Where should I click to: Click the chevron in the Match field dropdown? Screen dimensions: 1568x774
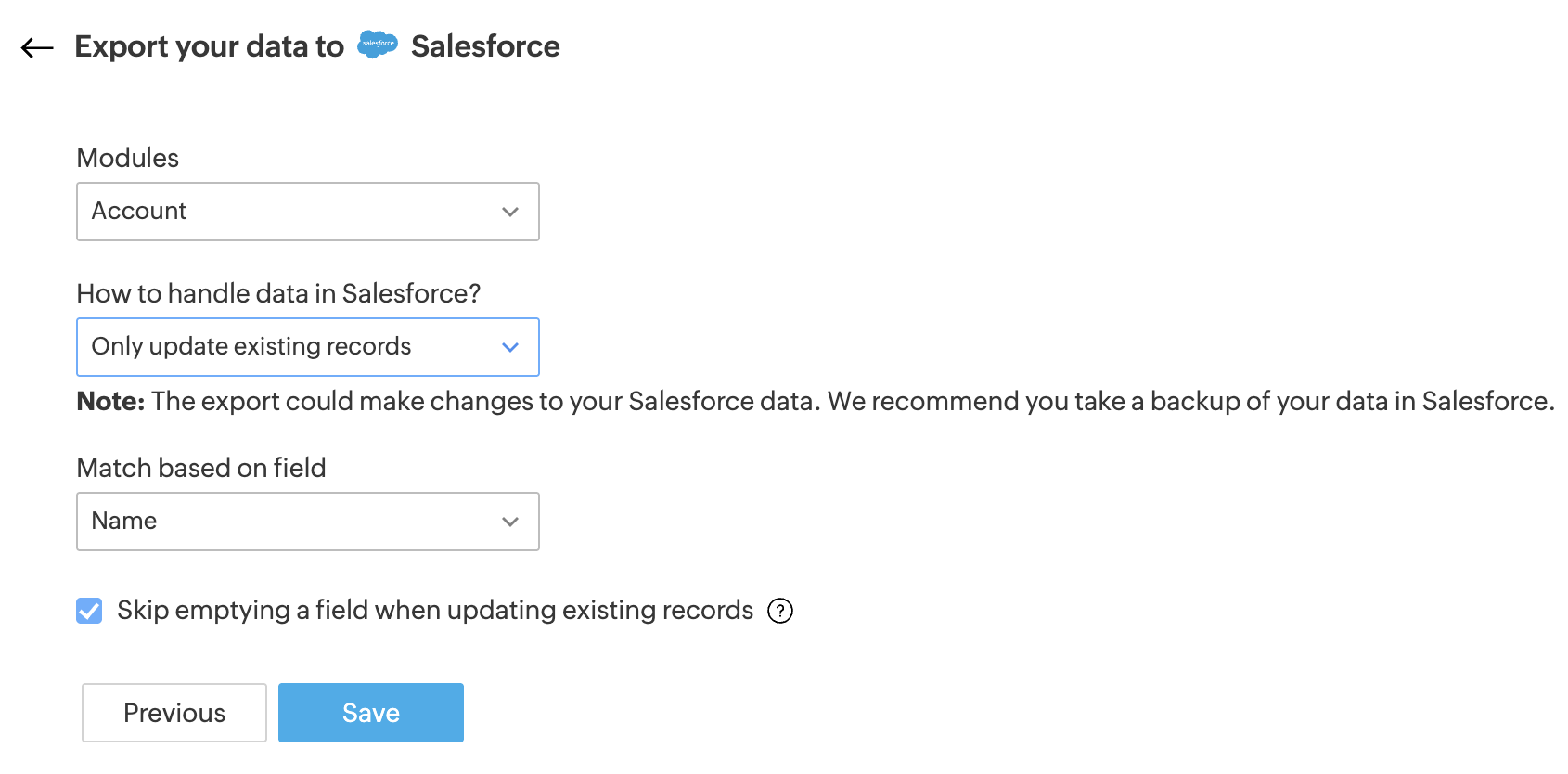coord(509,522)
